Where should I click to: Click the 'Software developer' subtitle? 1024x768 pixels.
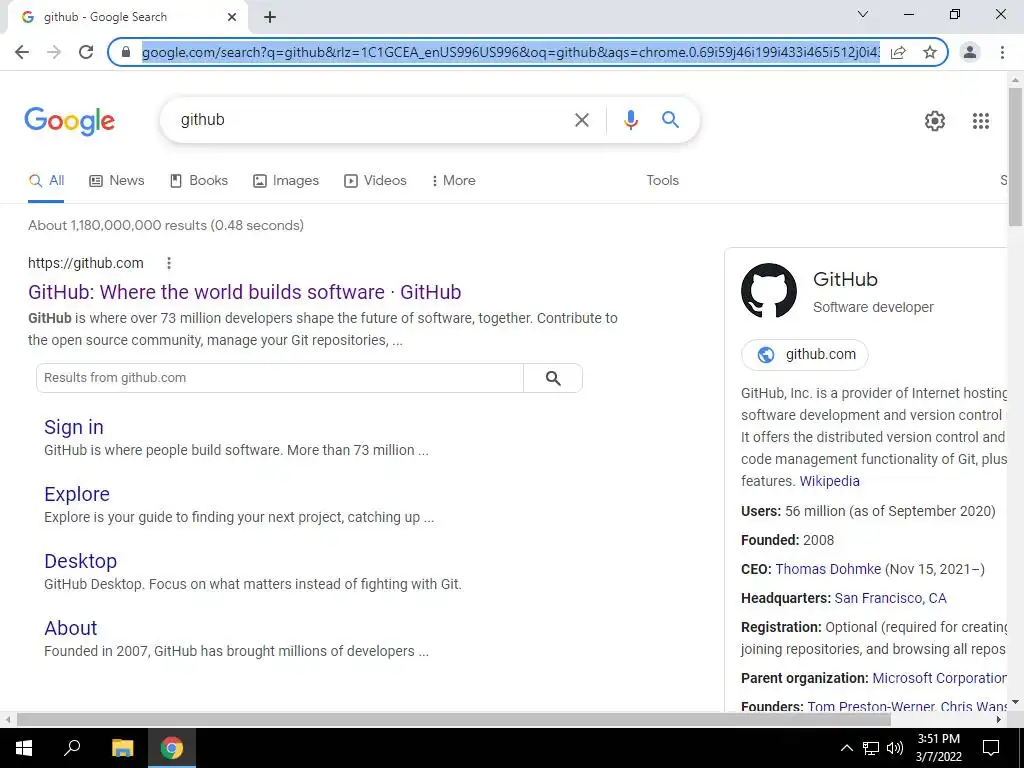tap(873, 307)
